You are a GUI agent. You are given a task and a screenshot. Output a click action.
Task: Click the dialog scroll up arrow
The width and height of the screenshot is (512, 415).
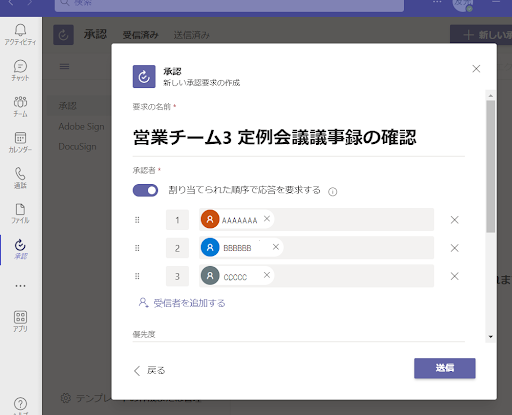pos(490,96)
